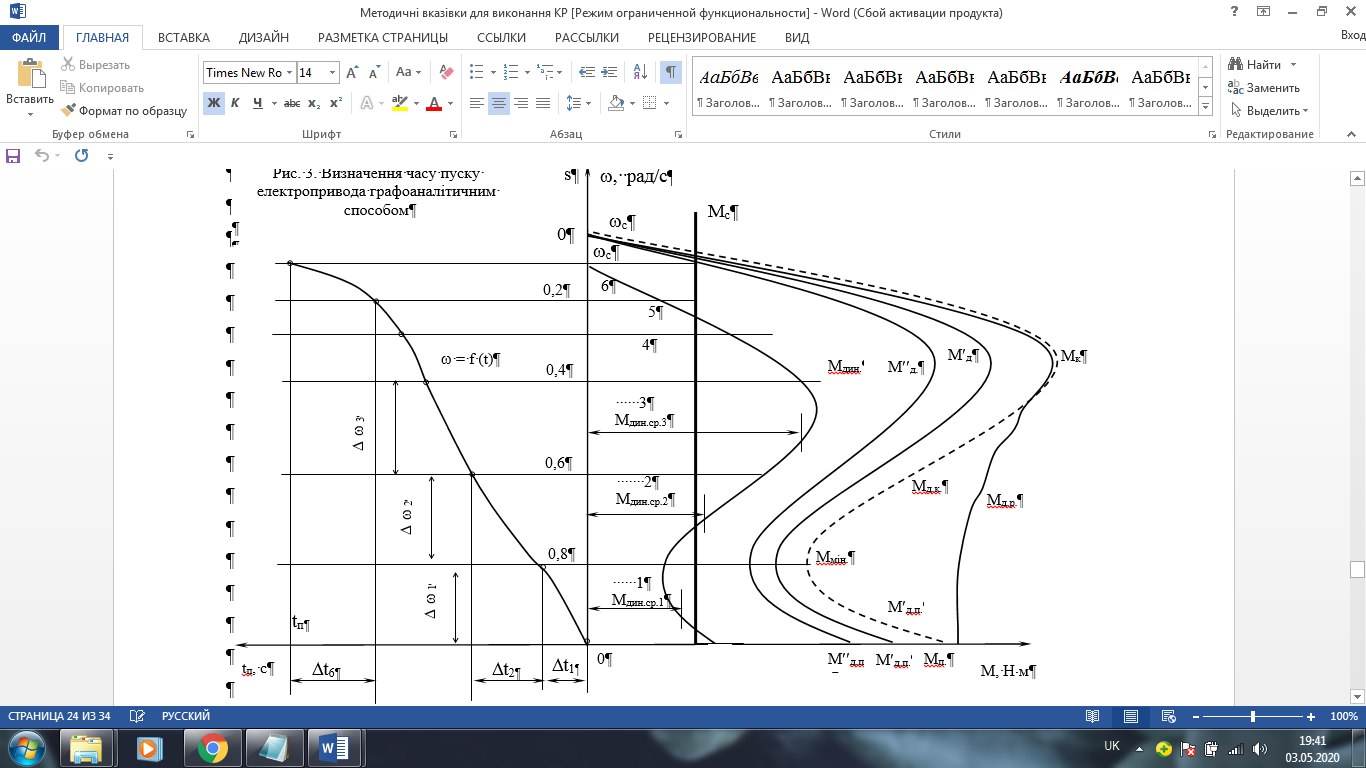1366x768 pixels.
Task: Align text to the right
Action: [521, 103]
